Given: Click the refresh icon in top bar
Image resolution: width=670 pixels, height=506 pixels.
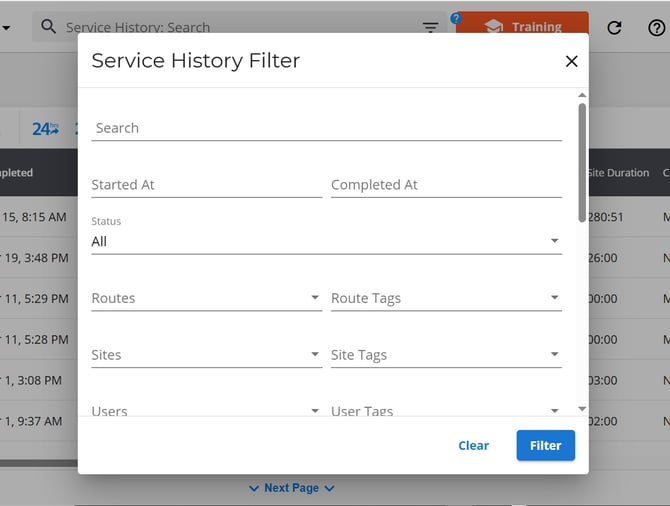Looking at the screenshot, I should 614,28.
